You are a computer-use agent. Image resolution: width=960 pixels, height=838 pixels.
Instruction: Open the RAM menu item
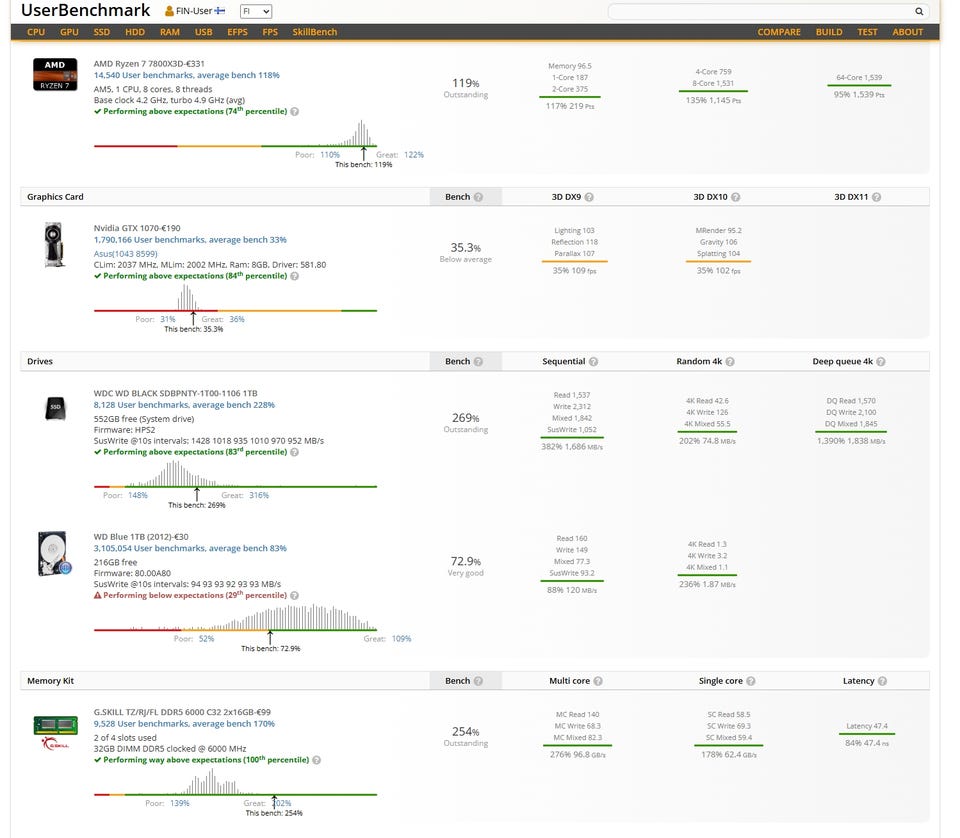click(x=170, y=32)
